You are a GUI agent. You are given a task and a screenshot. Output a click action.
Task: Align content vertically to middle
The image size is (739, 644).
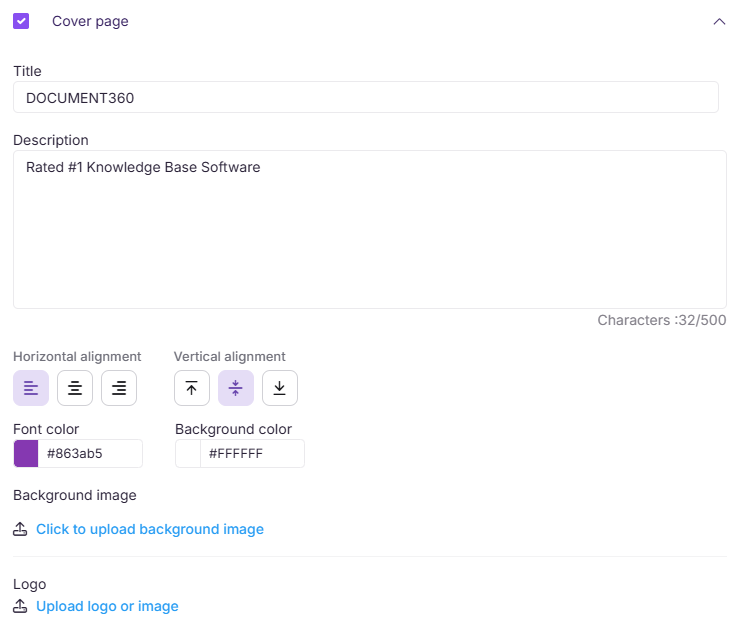(236, 388)
